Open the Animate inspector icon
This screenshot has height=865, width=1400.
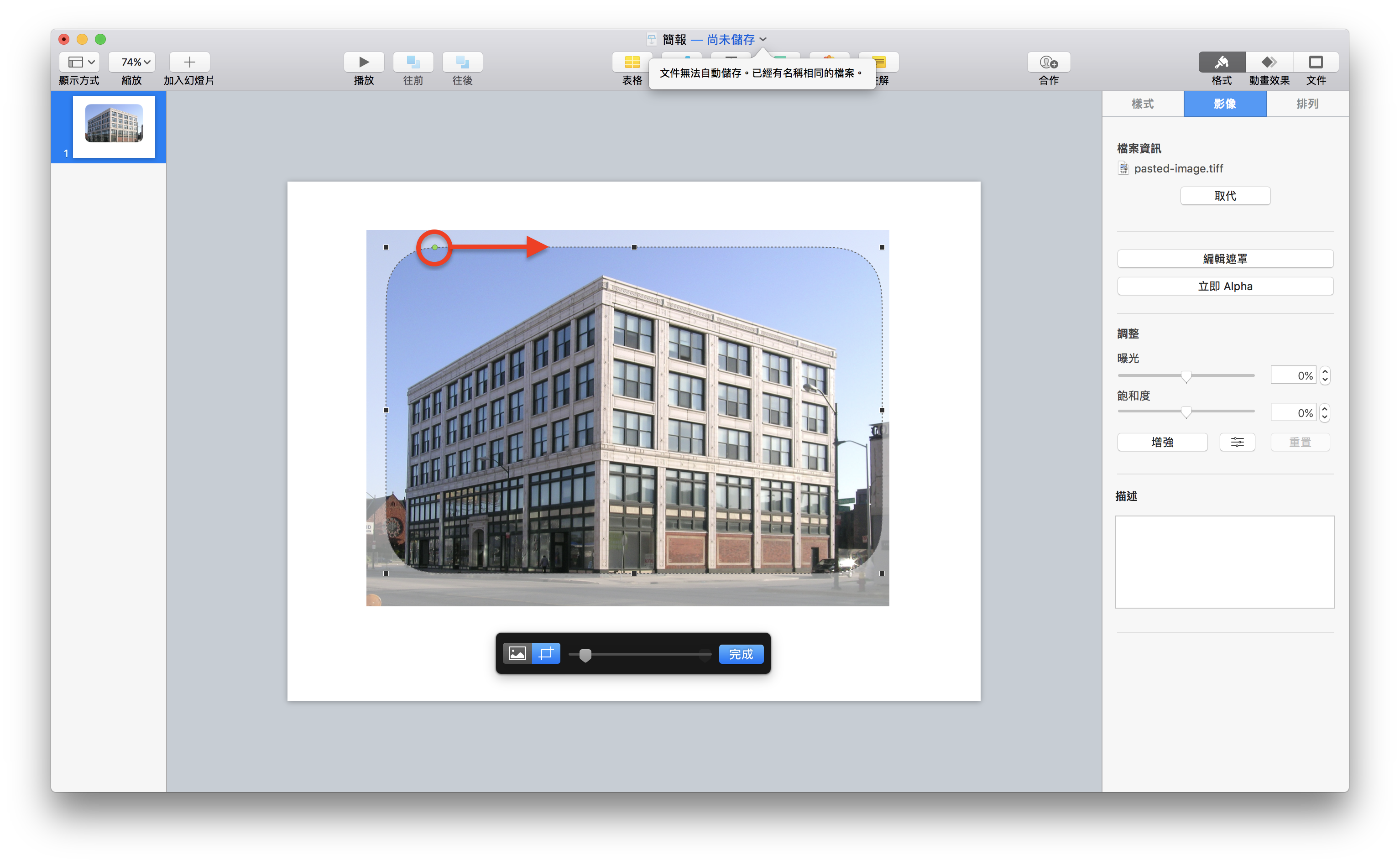tap(1269, 62)
